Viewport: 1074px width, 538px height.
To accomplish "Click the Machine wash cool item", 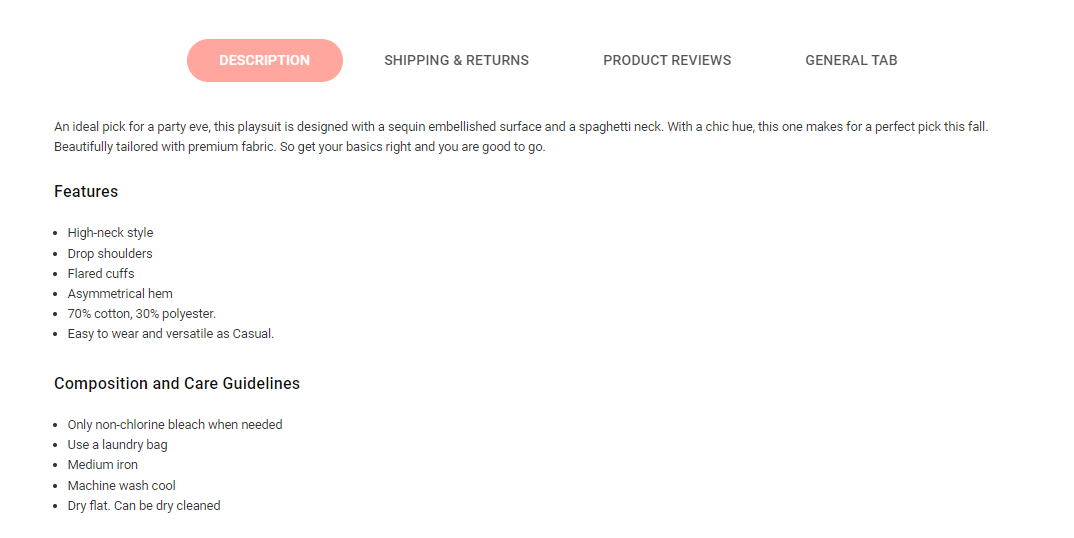I will tap(121, 485).
